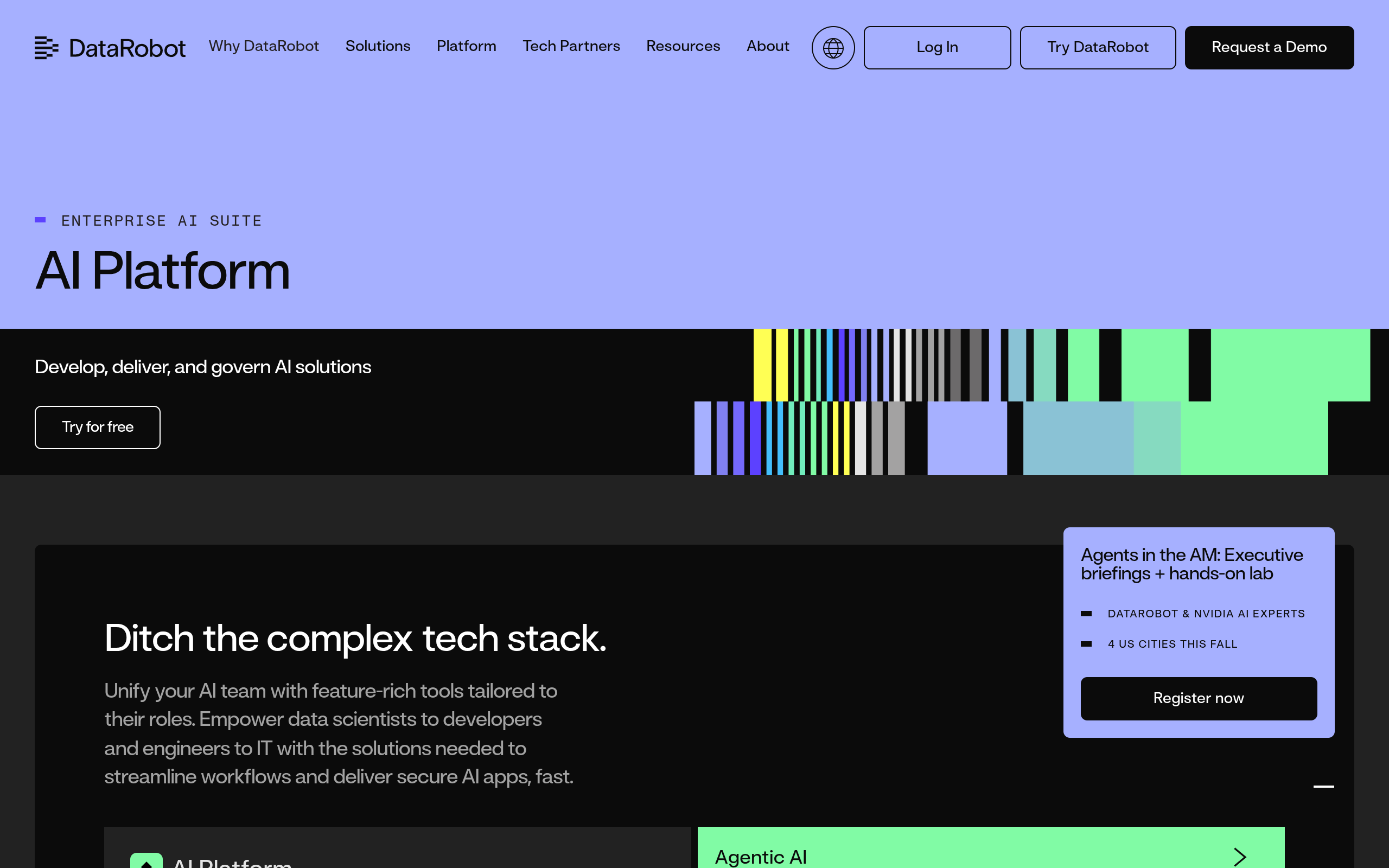Image resolution: width=1389 pixels, height=868 pixels.
Task: Click Ditch the complex tech stack heading
Action: [355, 638]
